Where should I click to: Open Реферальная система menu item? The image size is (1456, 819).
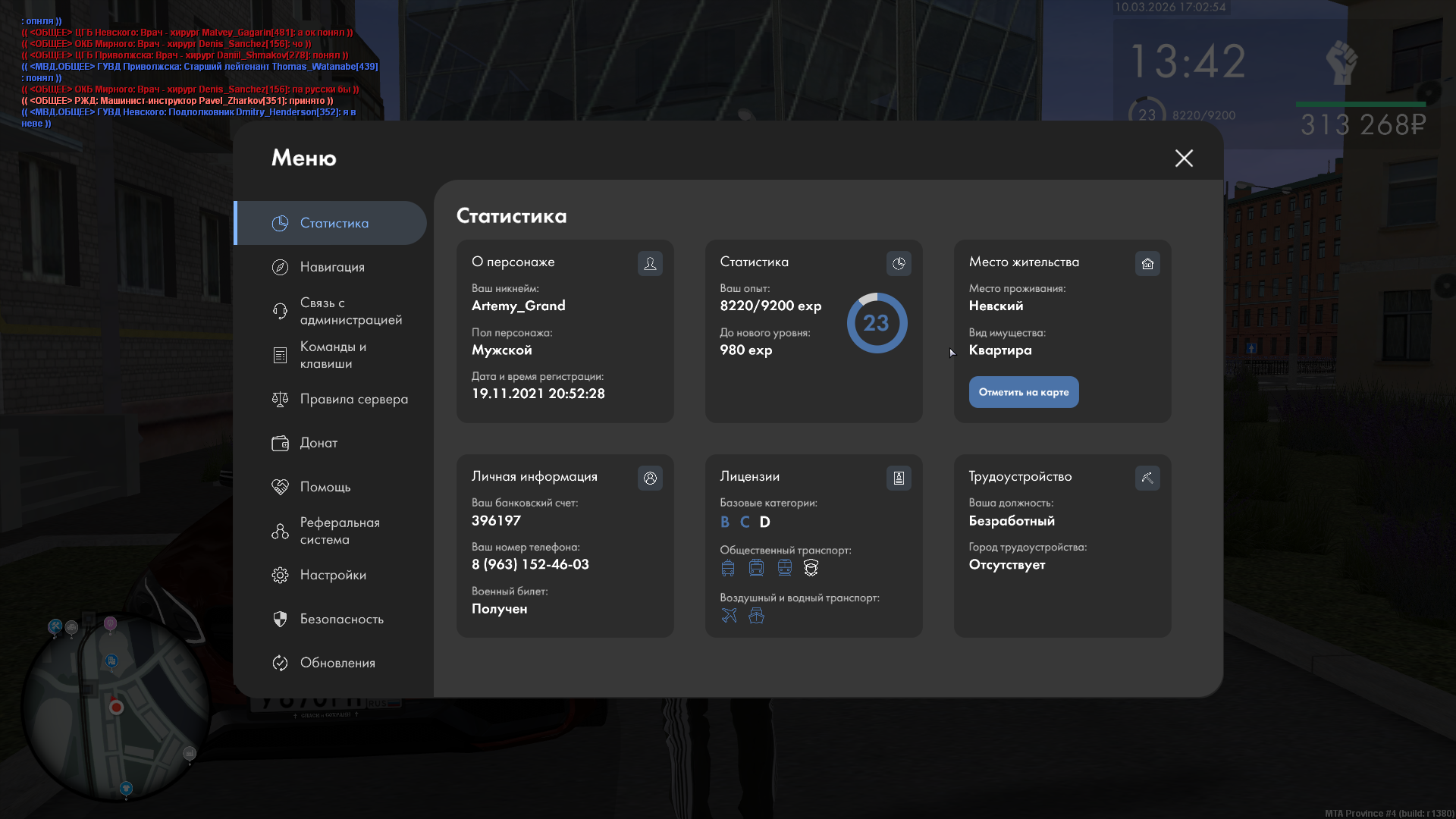point(339,531)
